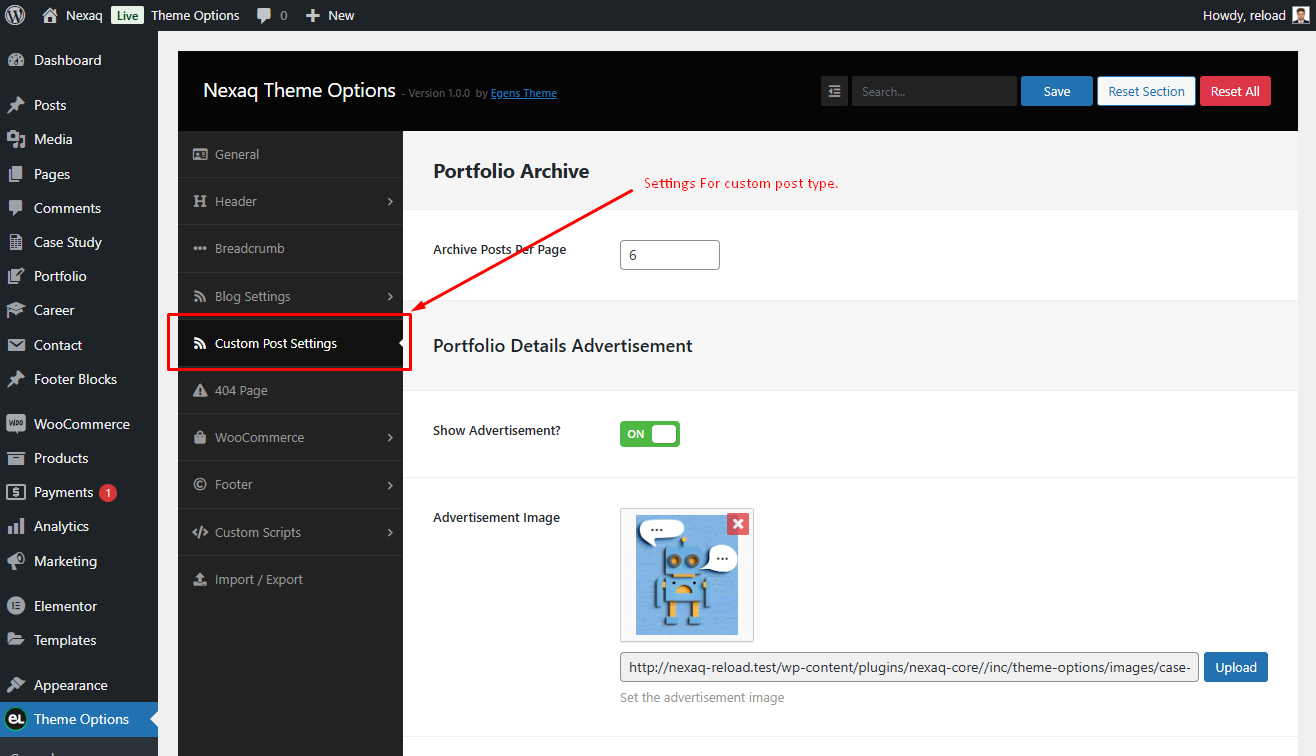Click the Case Study icon
This screenshot has width=1316, height=756.
16,242
